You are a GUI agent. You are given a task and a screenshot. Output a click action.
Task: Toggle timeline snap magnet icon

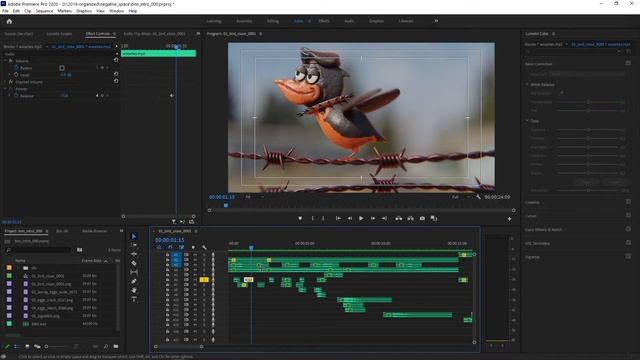[170, 247]
